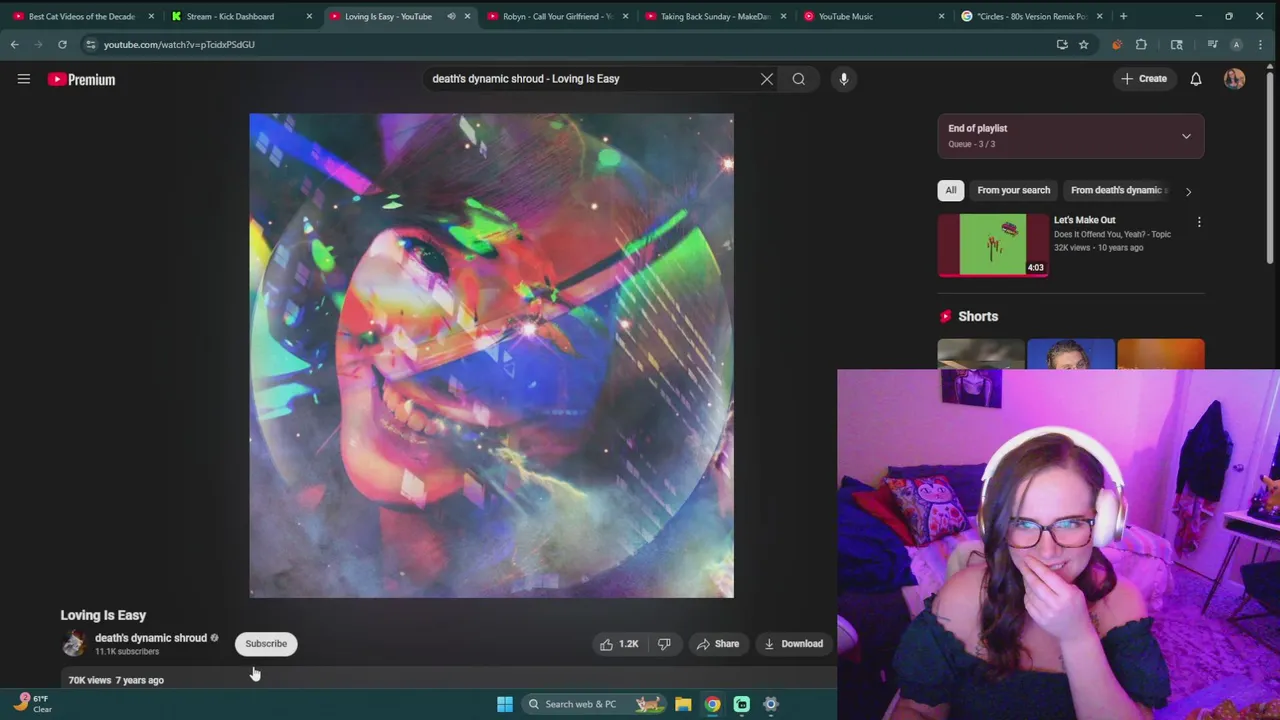
Task: Open the media controls icon in toolbar
Action: tap(1212, 44)
